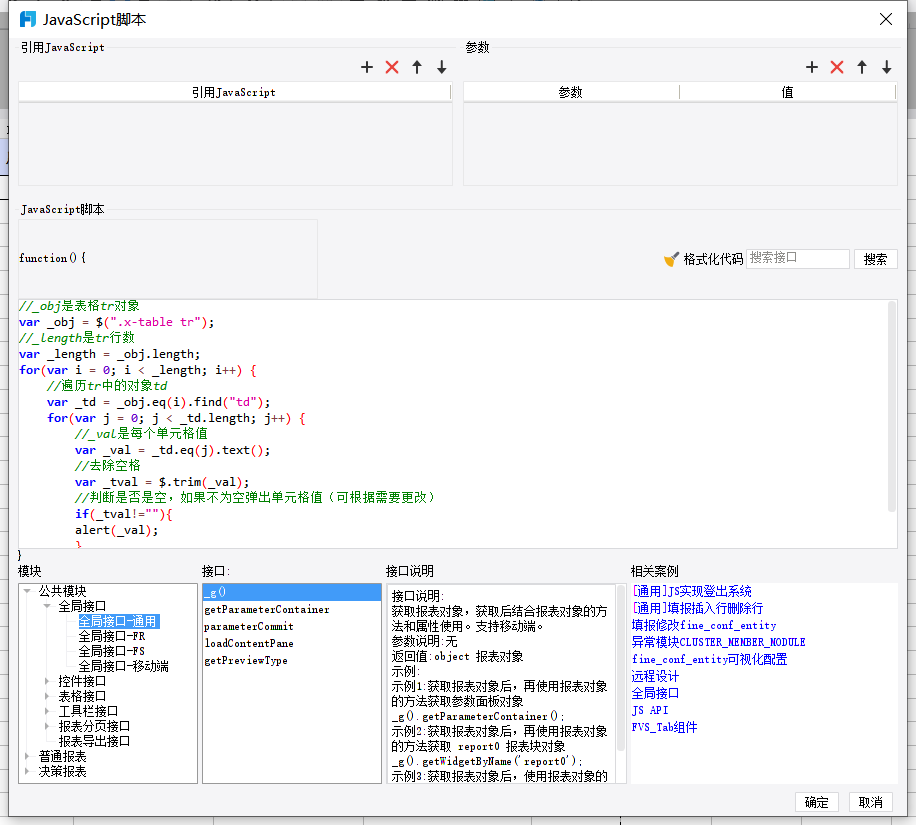Select 全局接口-通用 in module tree
This screenshot has width=916, height=825.
(118, 621)
